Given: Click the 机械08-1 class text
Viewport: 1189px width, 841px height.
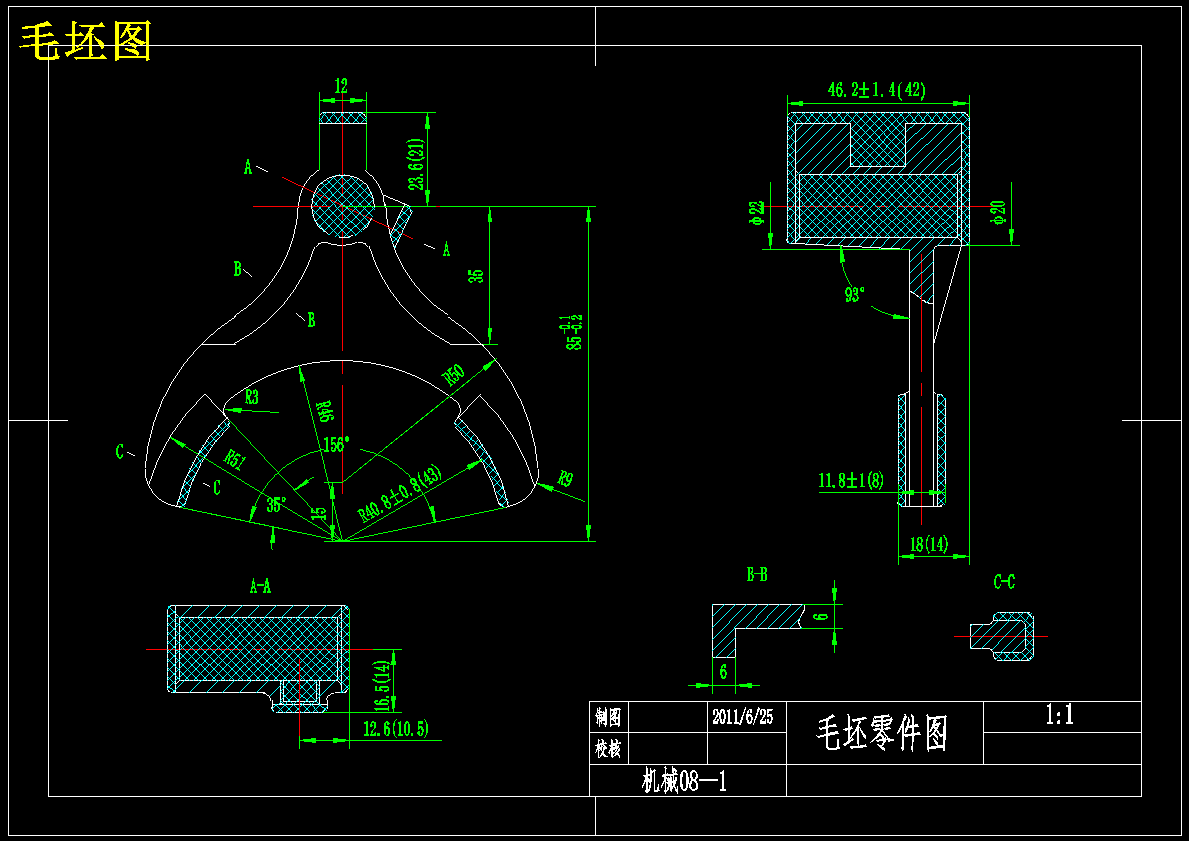Looking at the screenshot, I should click(684, 780).
